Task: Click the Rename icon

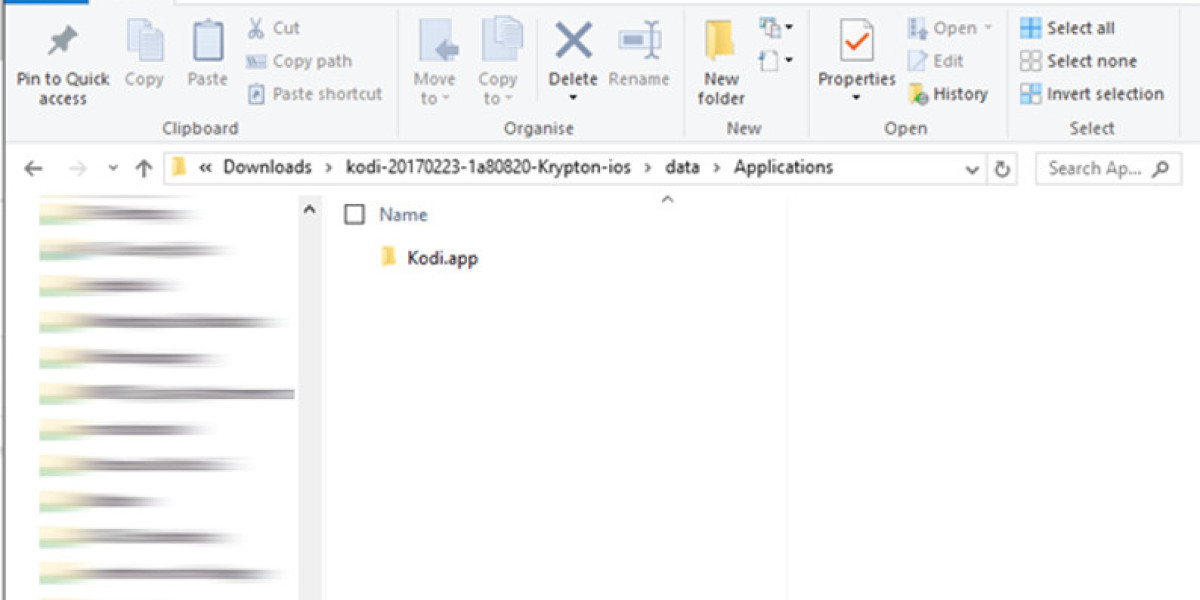Action: pyautogui.click(x=639, y=42)
